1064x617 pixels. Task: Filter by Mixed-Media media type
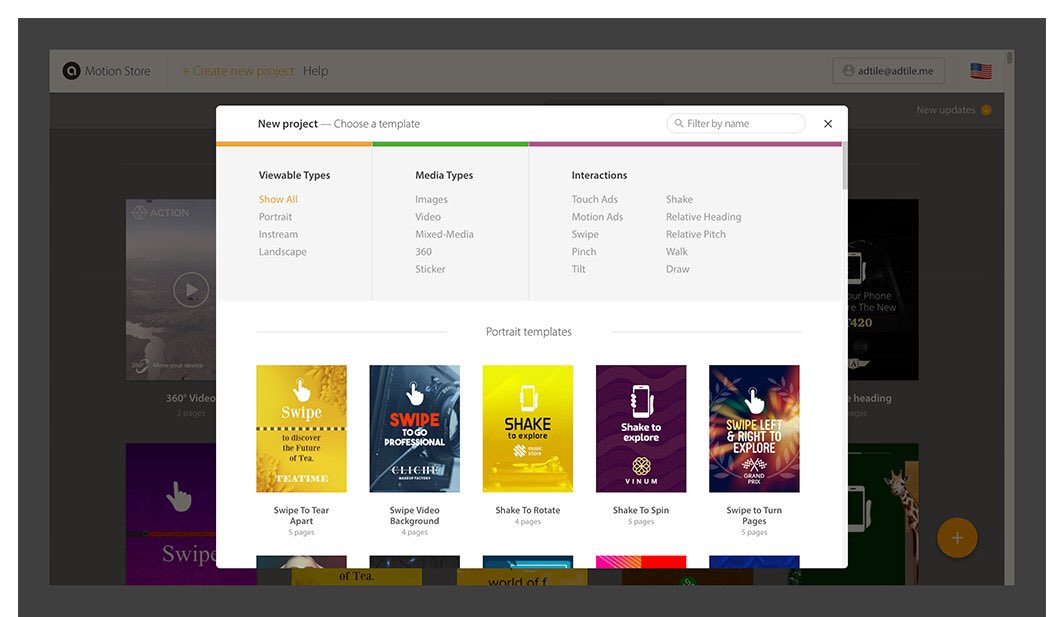click(x=444, y=234)
